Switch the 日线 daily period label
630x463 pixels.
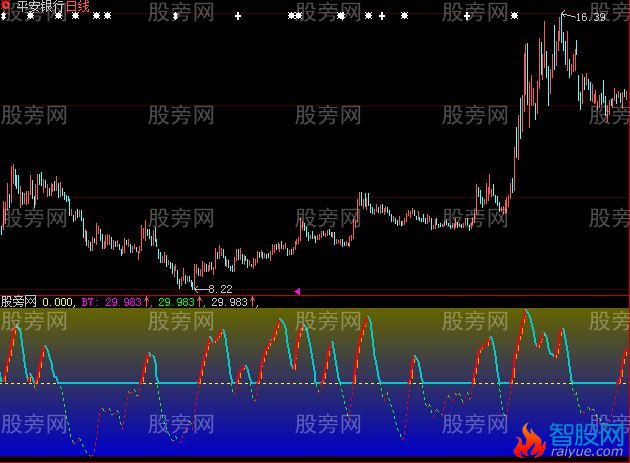click(78, 6)
